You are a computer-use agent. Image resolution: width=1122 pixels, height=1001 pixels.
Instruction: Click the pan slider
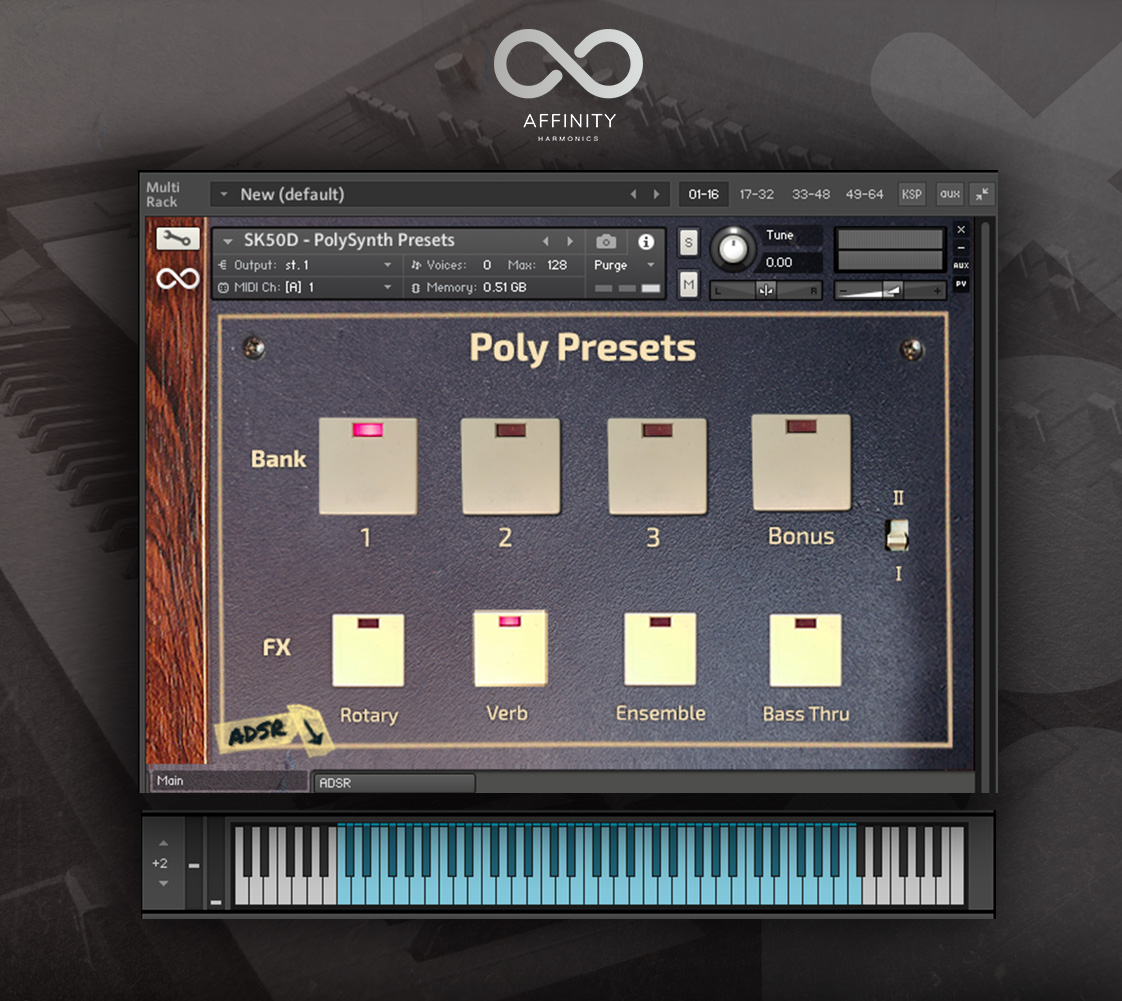tap(766, 290)
